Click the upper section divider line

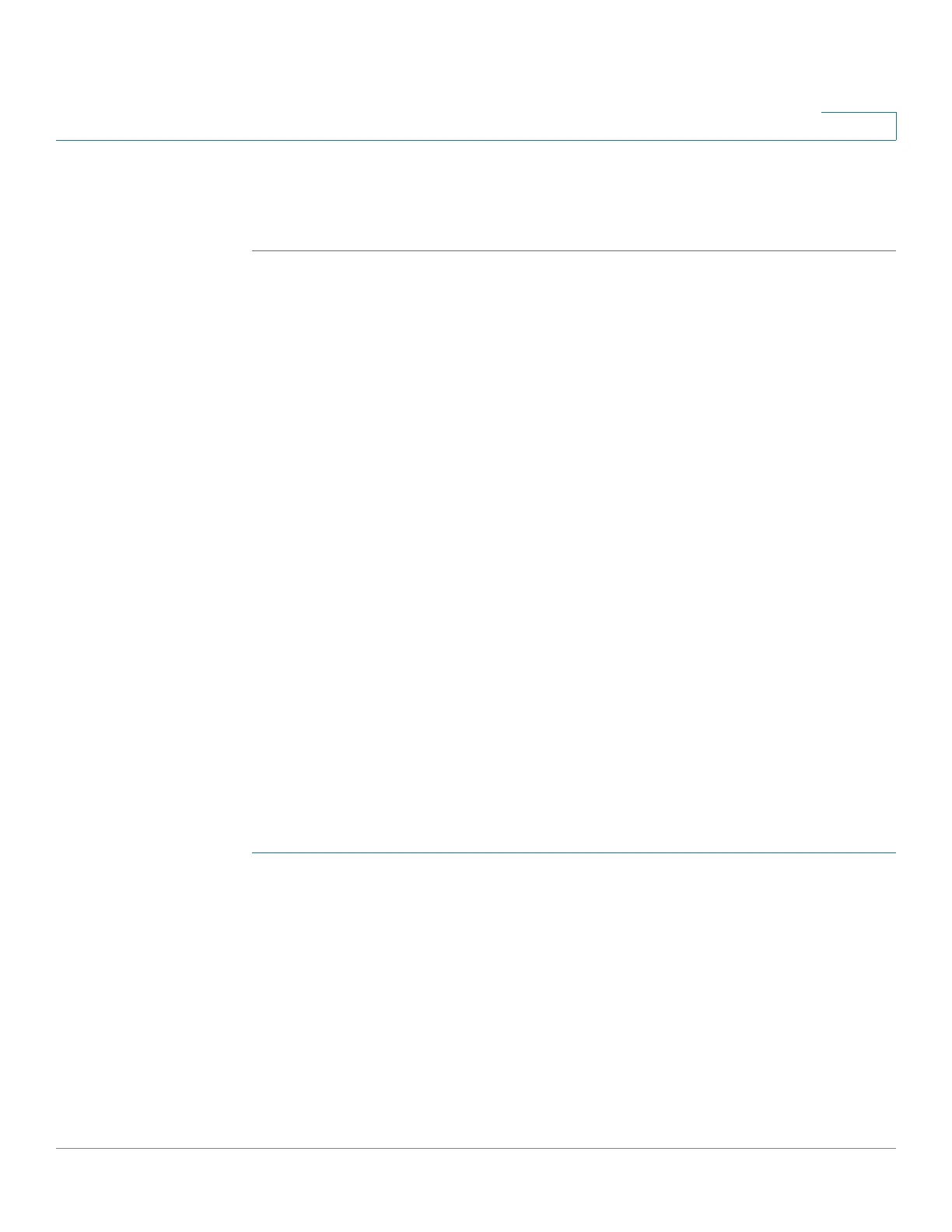click(574, 250)
